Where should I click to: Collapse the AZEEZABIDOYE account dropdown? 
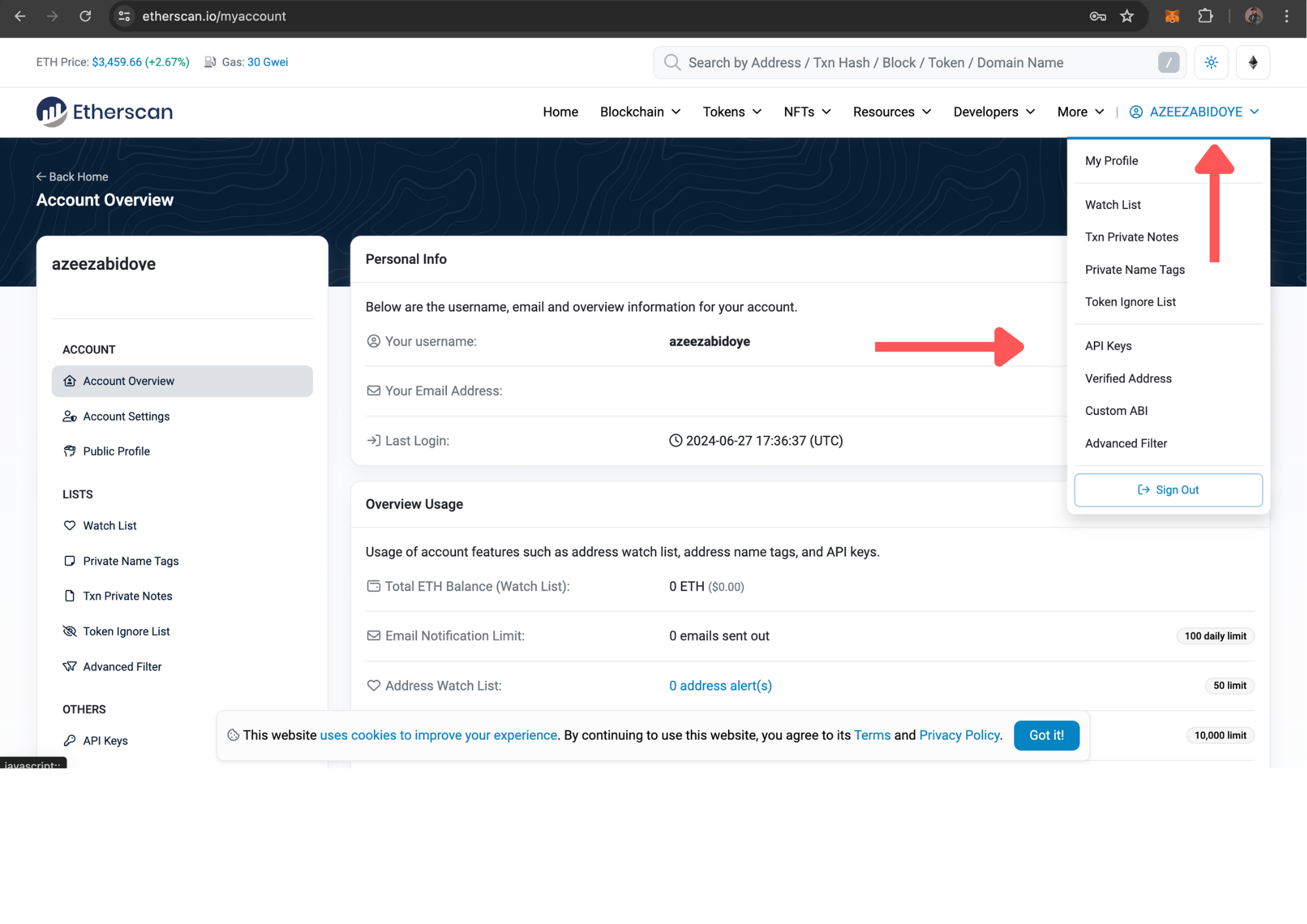[1194, 112]
